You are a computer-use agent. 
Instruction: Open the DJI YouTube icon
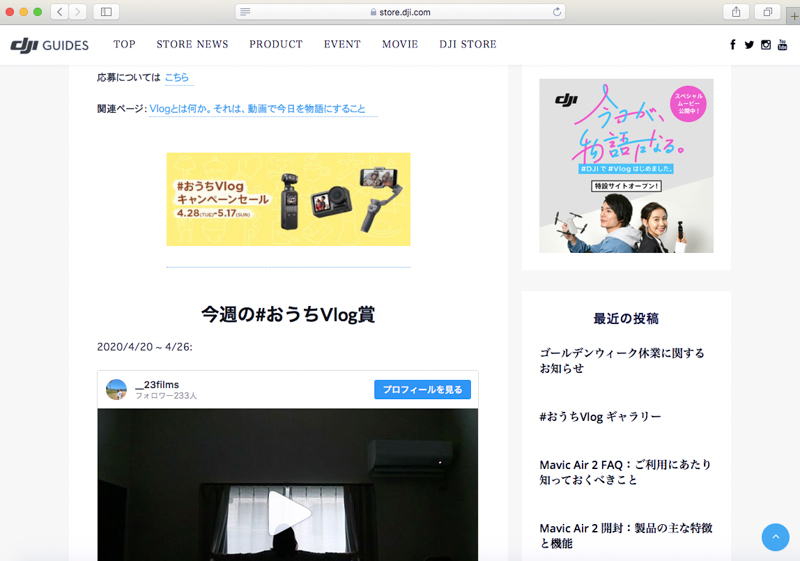[782, 45]
